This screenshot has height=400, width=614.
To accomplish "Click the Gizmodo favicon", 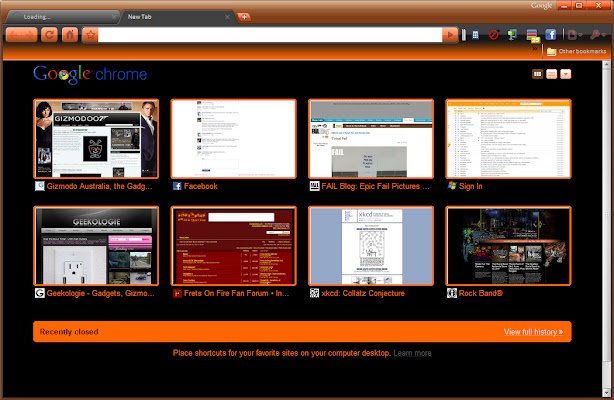I will coord(40,186).
